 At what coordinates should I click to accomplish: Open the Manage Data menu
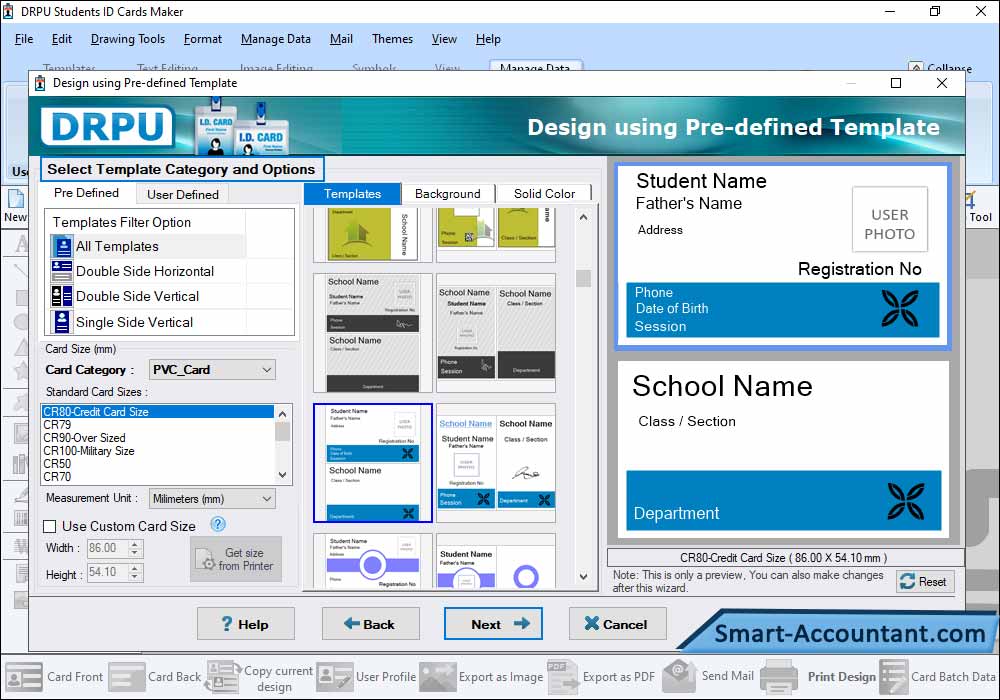[276, 39]
